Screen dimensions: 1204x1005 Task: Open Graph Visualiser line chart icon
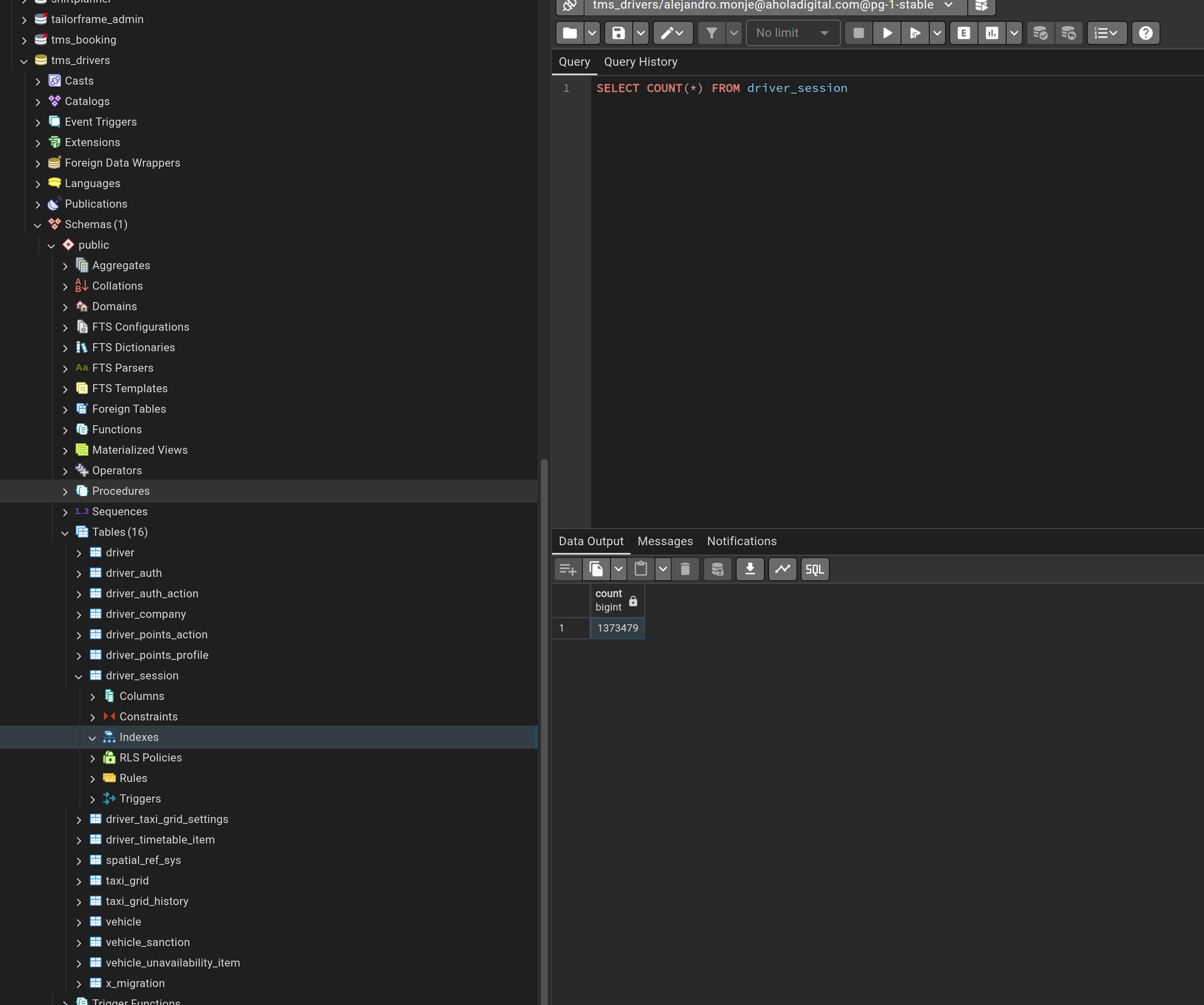click(783, 569)
